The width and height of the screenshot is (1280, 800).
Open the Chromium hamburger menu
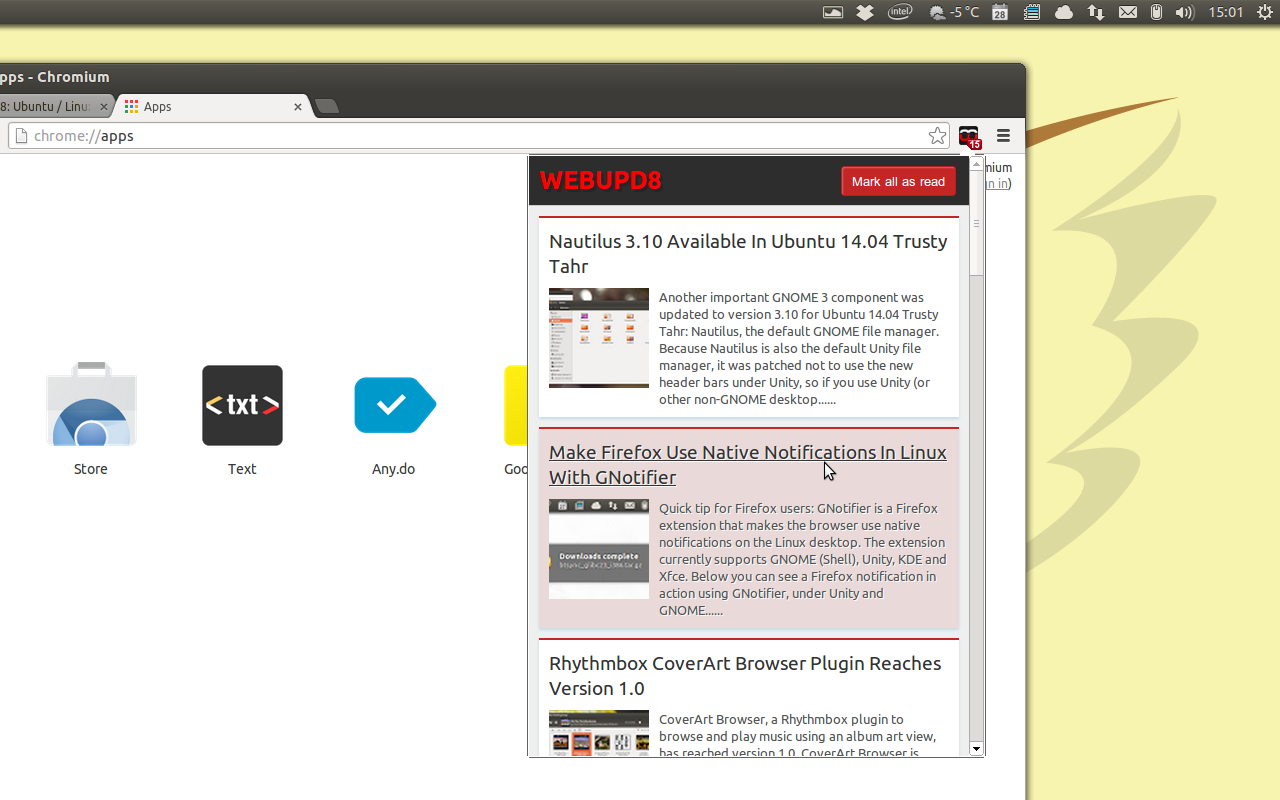tap(1003, 136)
